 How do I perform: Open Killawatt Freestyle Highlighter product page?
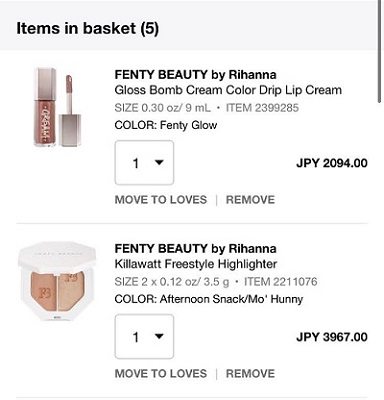coord(196,264)
